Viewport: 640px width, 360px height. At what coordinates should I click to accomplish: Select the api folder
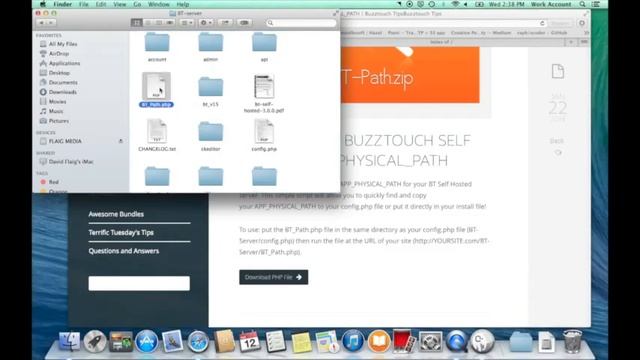click(264, 47)
